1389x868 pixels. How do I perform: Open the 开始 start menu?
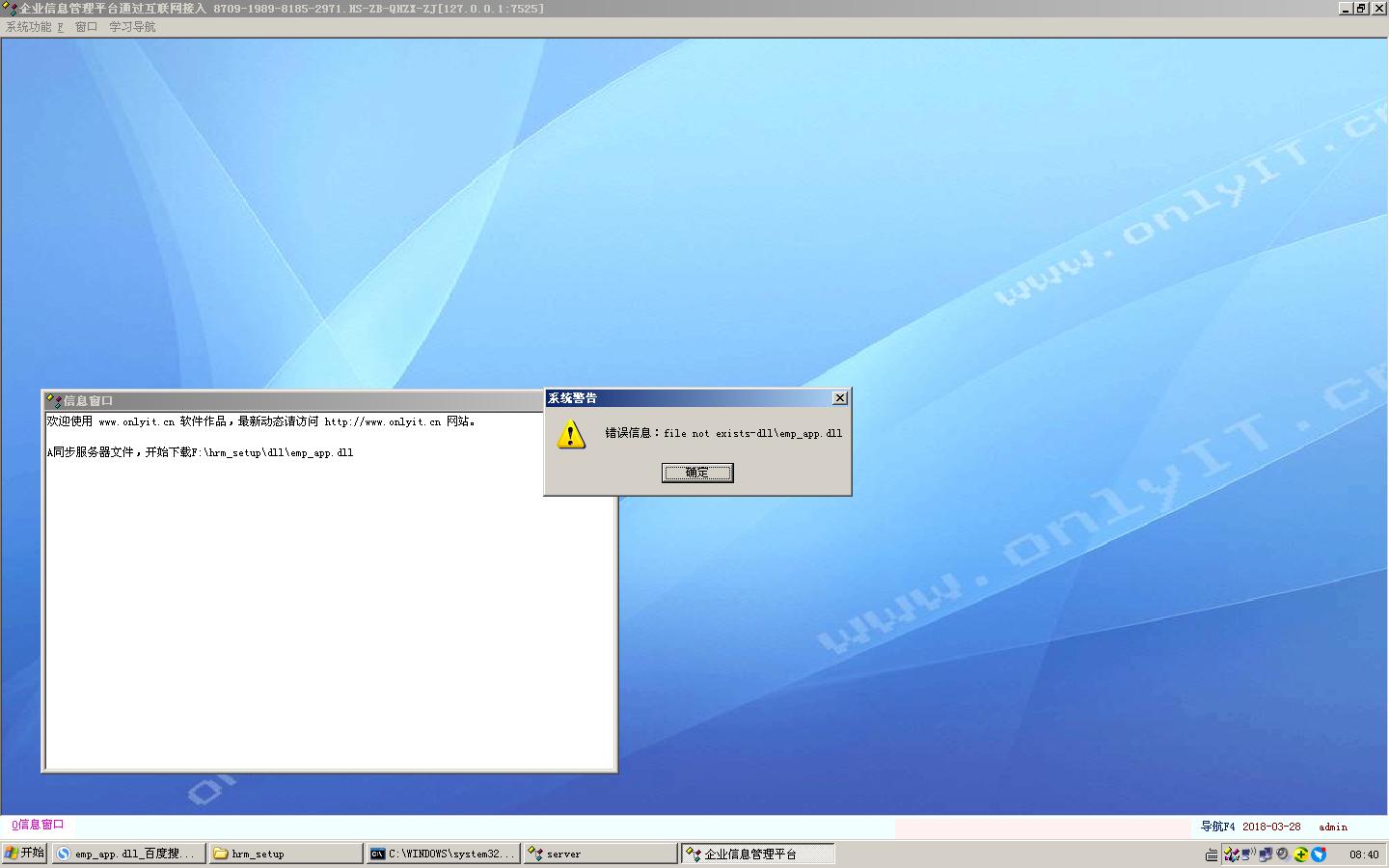pyautogui.click(x=25, y=854)
